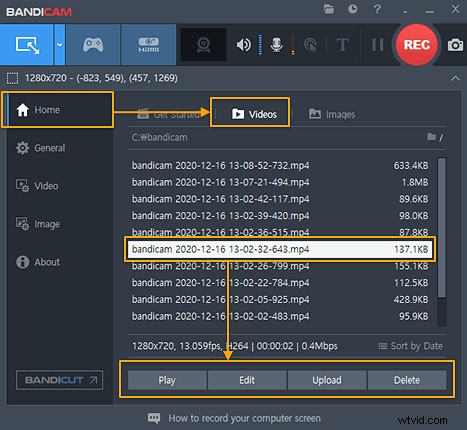Start recording with the REC button
The height and width of the screenshot is (430, 467).
point(416,45)
